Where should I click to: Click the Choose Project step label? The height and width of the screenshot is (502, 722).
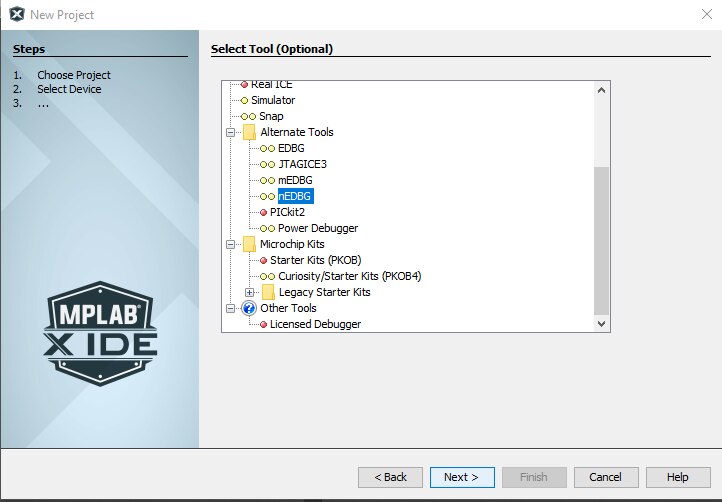pos(74,75)
